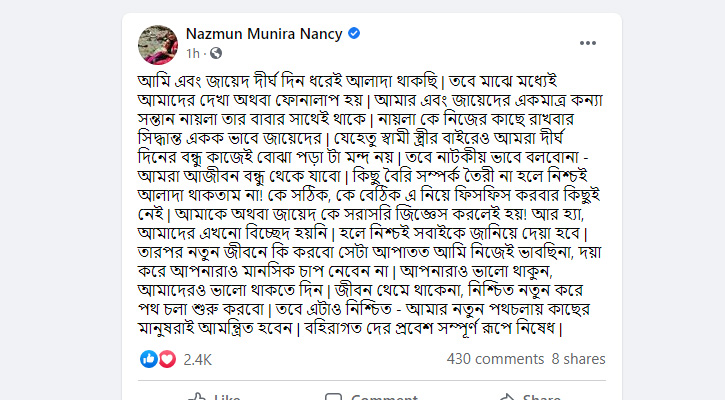Click the red heart reaction icon
The height and width of the screenshot is (400, 725).
[165, 358]
